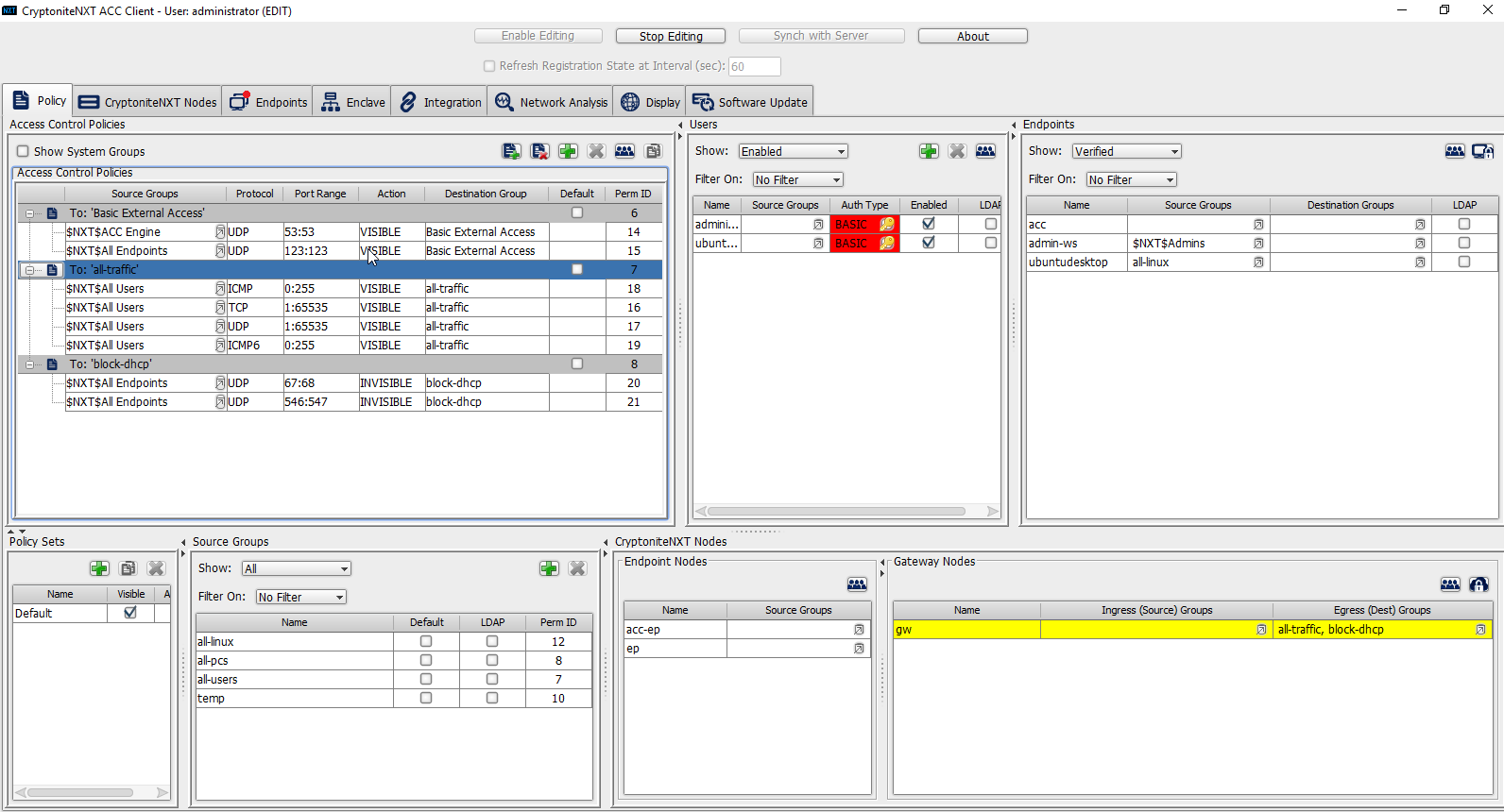Click the delete X icon in Source Groups
This screenshot has width=1504, height=812.
(x=577, y=568)
